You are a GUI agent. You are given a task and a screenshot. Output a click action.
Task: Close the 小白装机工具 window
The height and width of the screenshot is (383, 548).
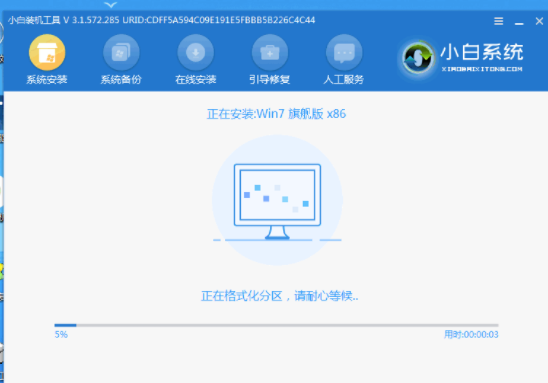click(x=539, y=21)
